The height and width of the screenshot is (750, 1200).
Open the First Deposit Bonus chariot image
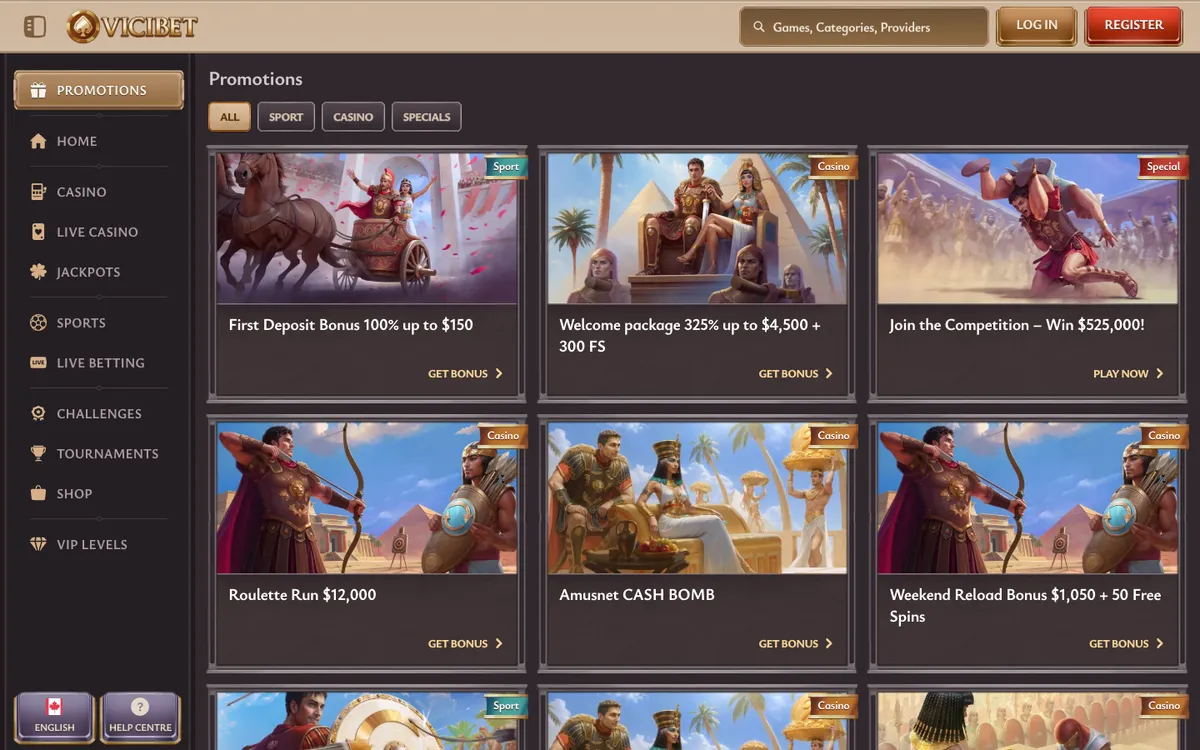367,228
